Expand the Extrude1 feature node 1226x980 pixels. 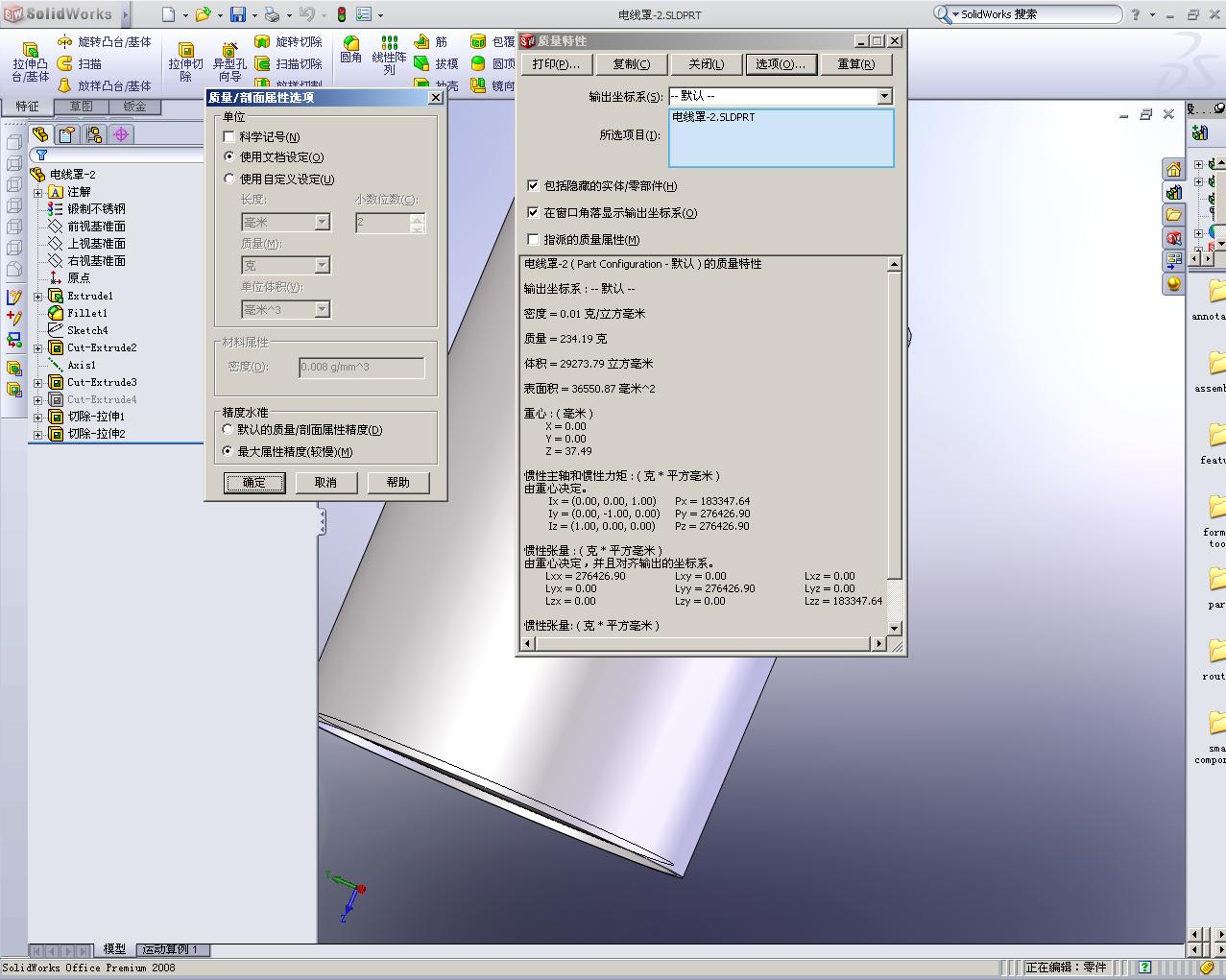click(x=38, y=296)
